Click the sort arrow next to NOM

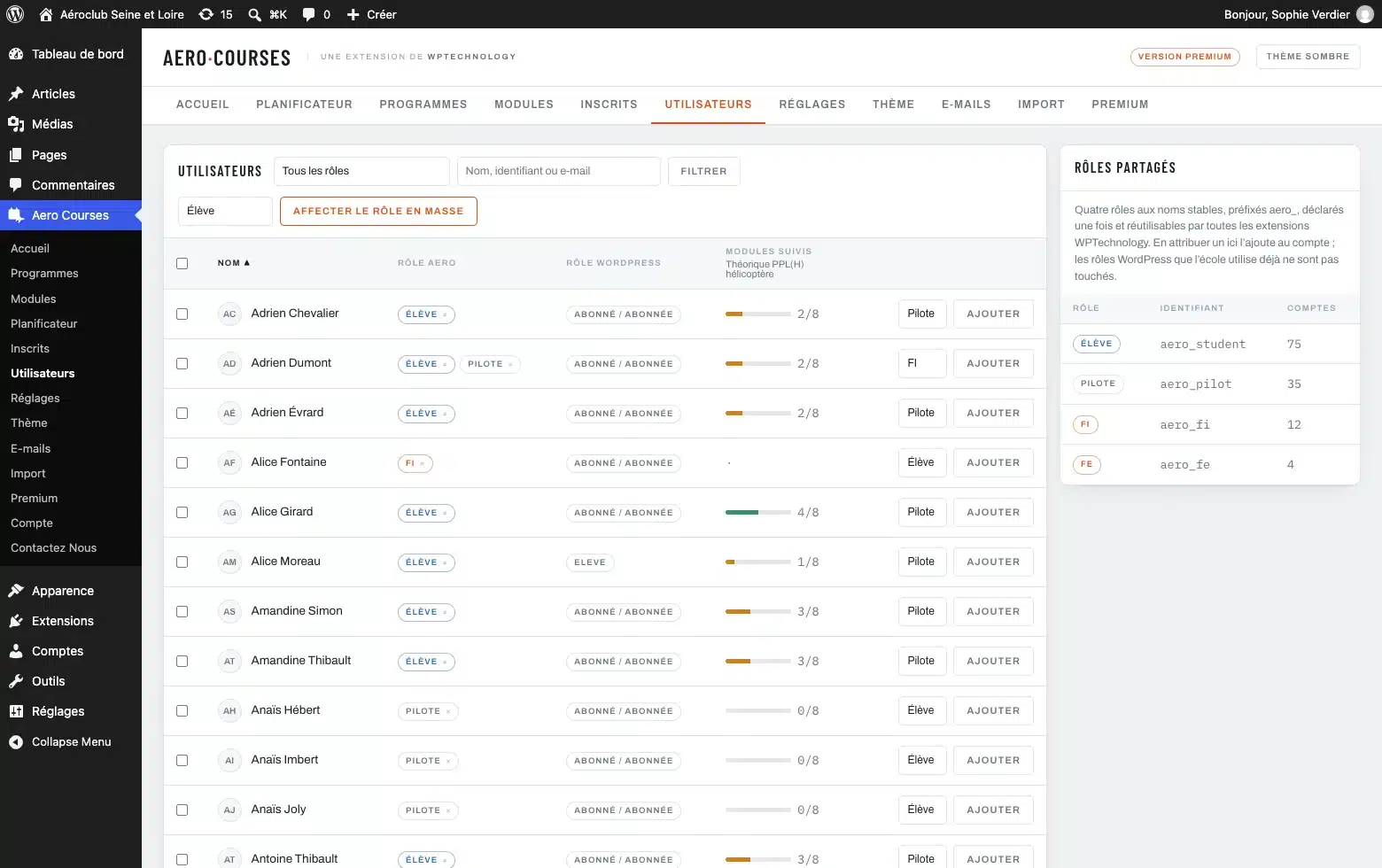coord(247,263)
